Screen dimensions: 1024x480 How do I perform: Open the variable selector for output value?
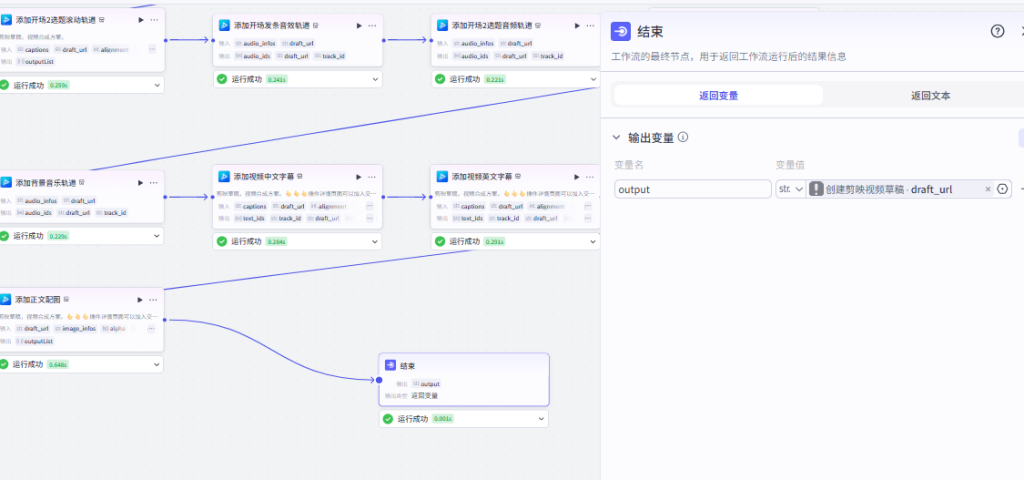click(x=1002, y=189)
